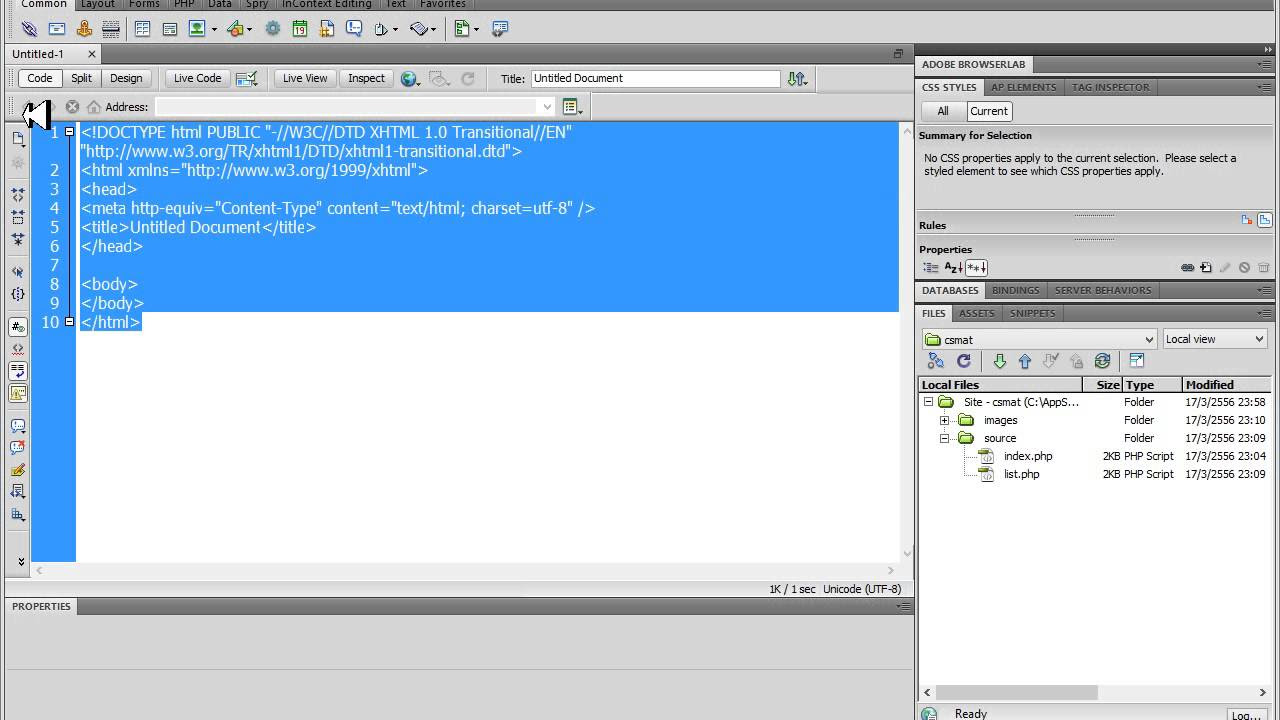Image resolution: width=1280 pixels, height=720 pixels.
Task: Switch to the Layout insert tab
Action: pos(98,4)
